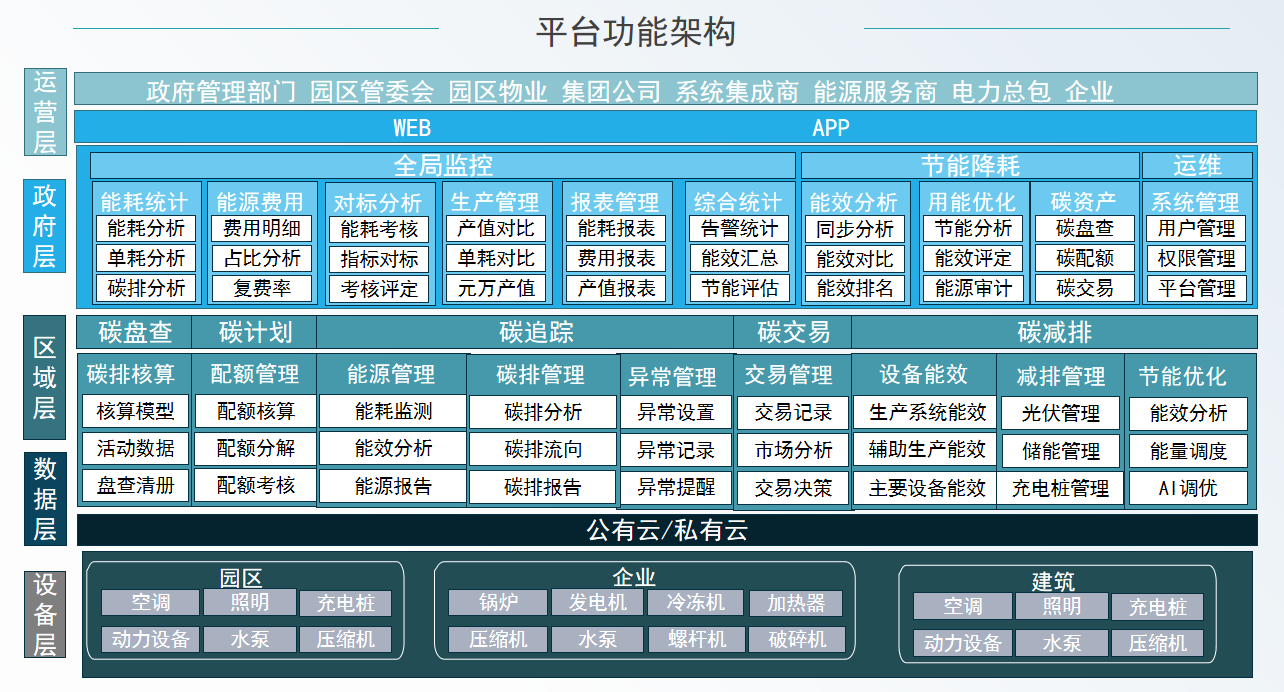
Task: Select the 能源审计 box
Action: (x=973, y=289)
